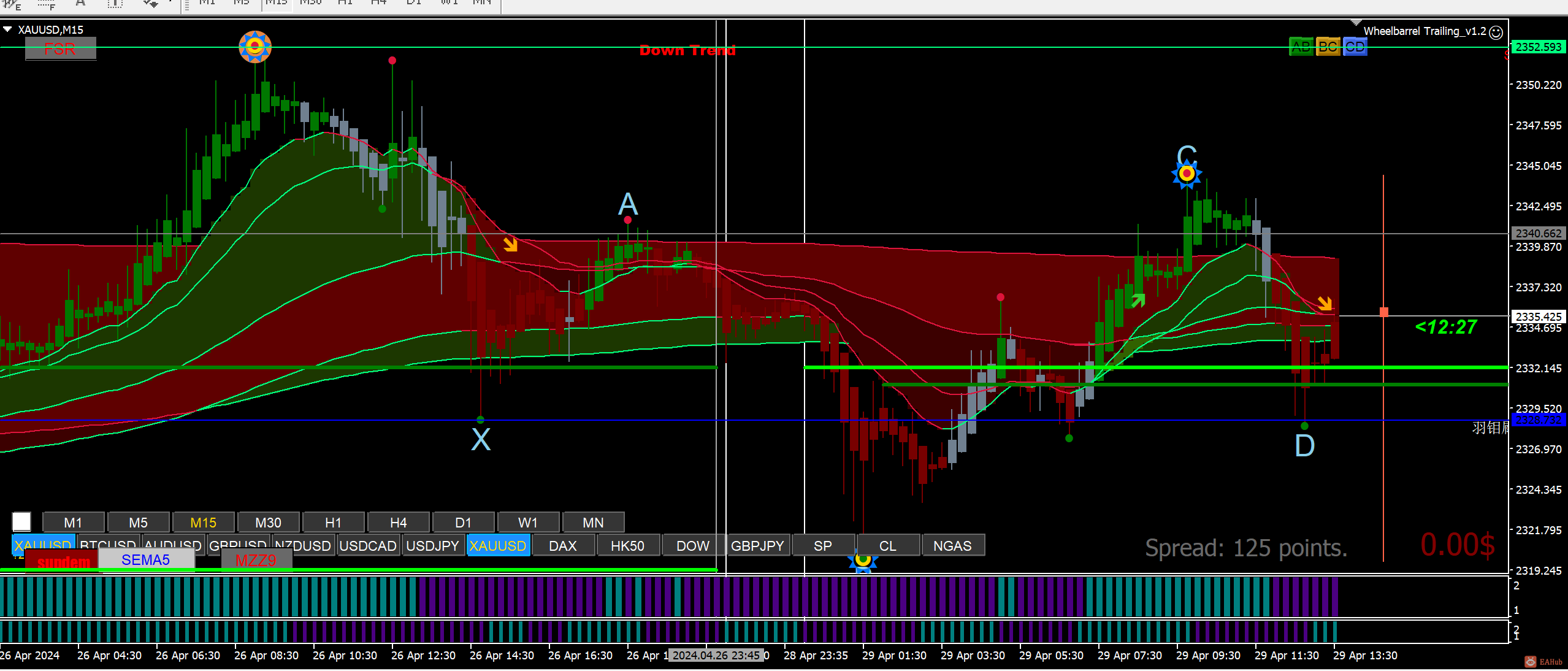Screen dimensions: 1568x671
Task: Expand the XAUUSD,M15 chart dropdown triangle
Action: click(7, 29)
